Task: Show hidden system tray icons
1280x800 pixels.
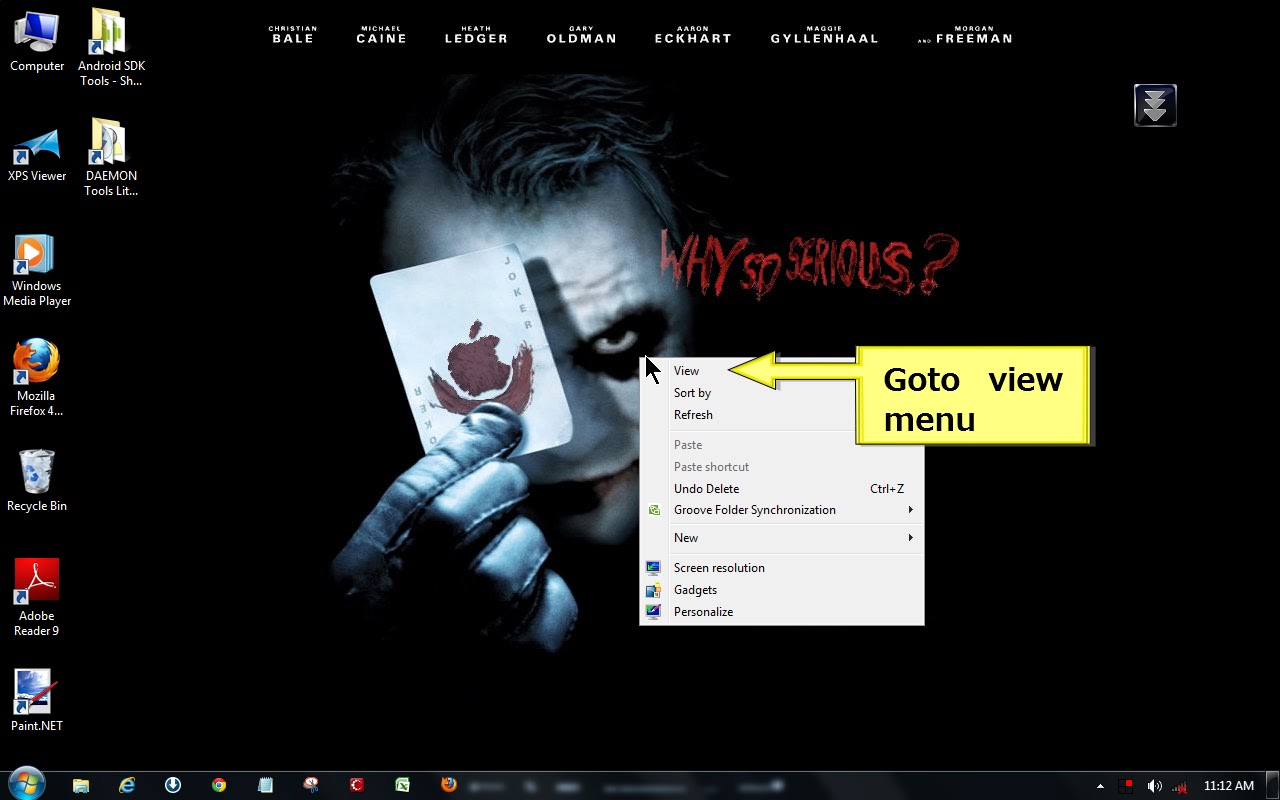Action: tap(1100, 786)
